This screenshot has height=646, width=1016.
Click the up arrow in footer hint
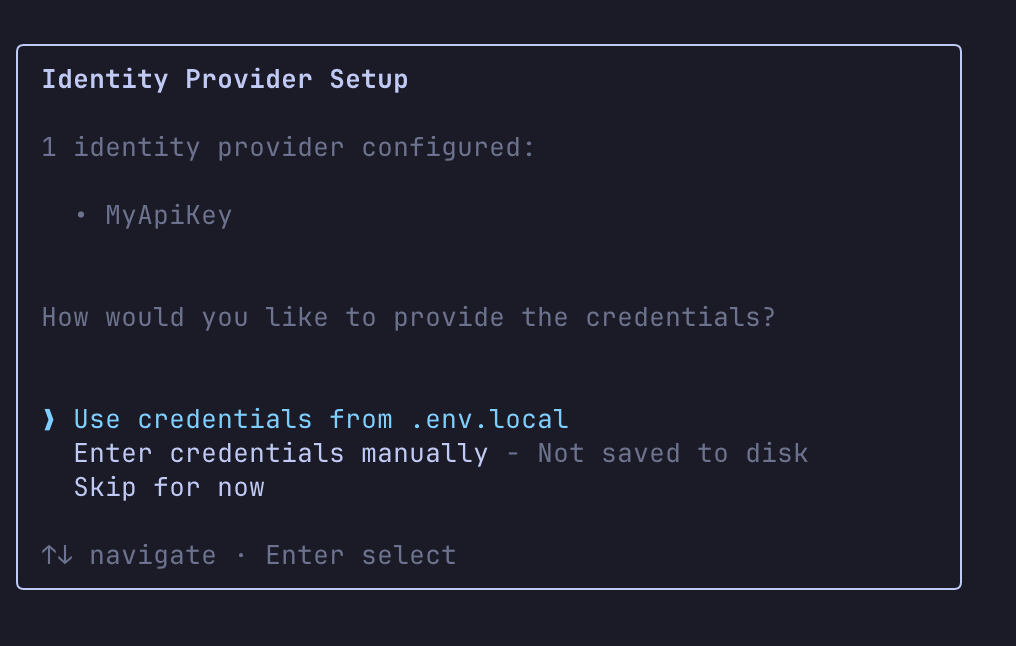[x=48, y=555]
